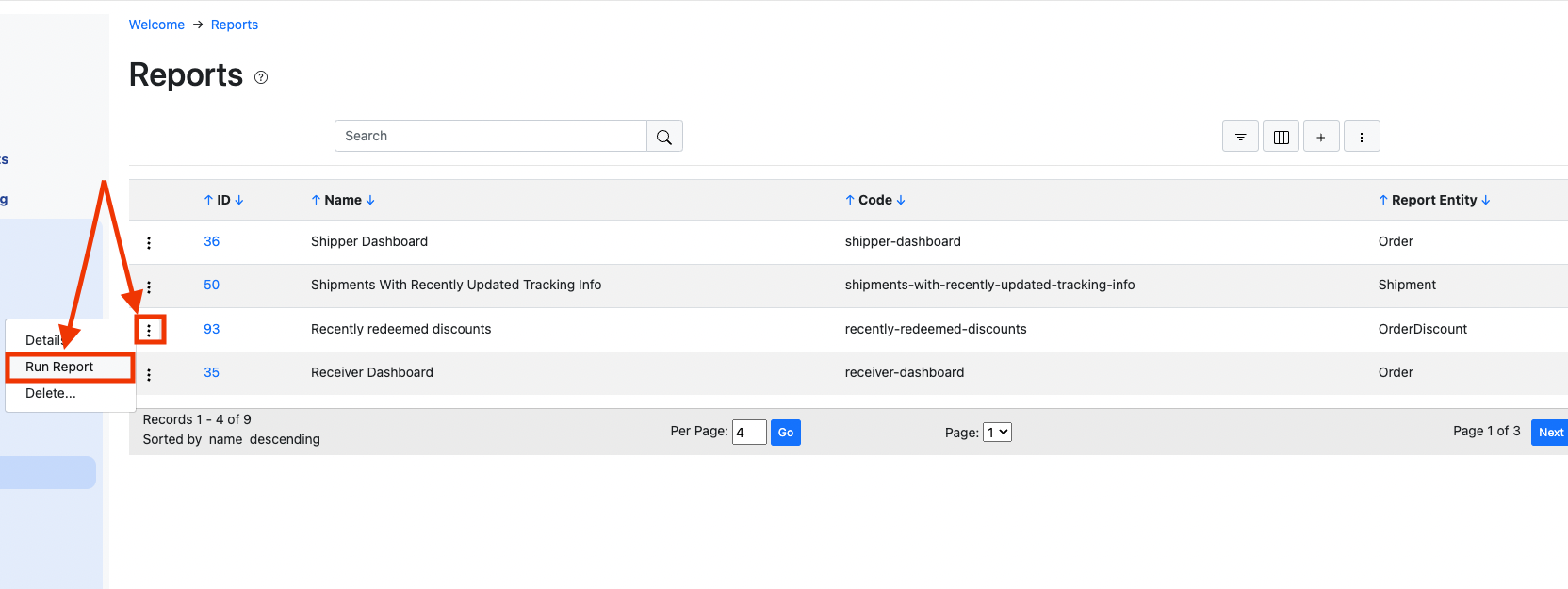Sort Report Entity ascending arrow

[1383, 200]
